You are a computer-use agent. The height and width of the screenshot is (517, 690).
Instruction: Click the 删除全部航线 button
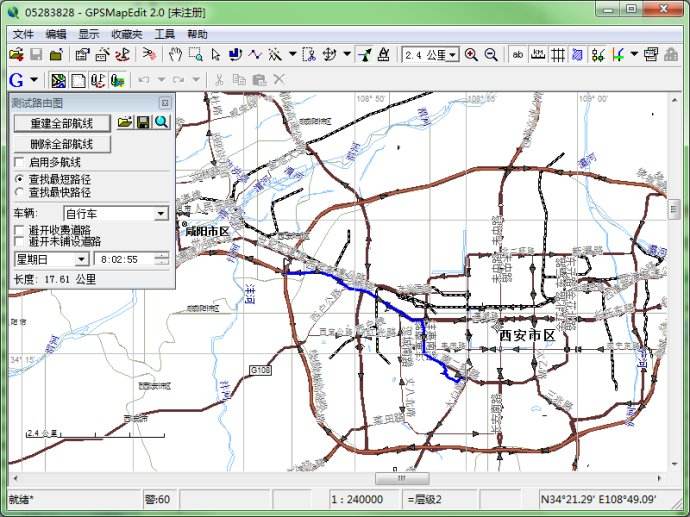click(x=62, y=144)
